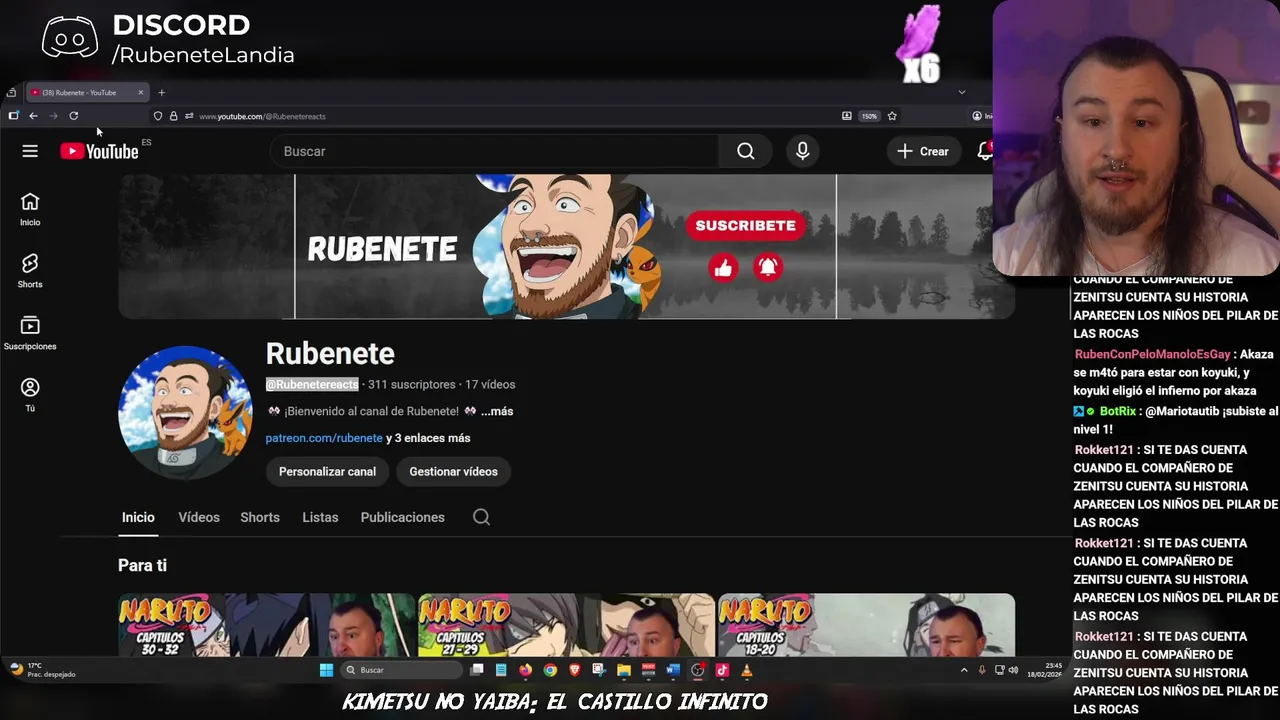Screen dimensions: 1280x720
Task: Open YouTube notifications bell
Action: coord(984,151)
